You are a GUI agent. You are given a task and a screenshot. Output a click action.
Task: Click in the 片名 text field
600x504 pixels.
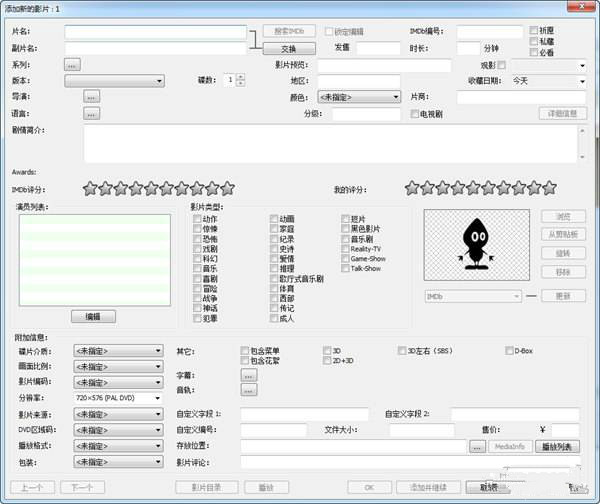click(155, 32)
